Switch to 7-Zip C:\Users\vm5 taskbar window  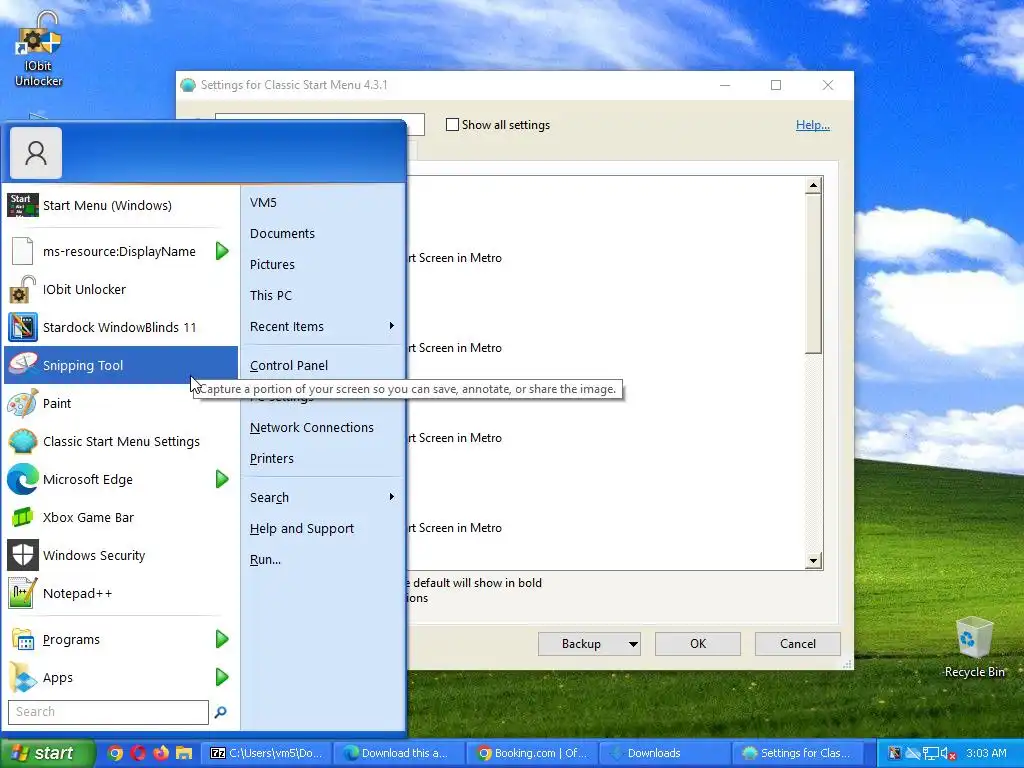click(266, 753)
